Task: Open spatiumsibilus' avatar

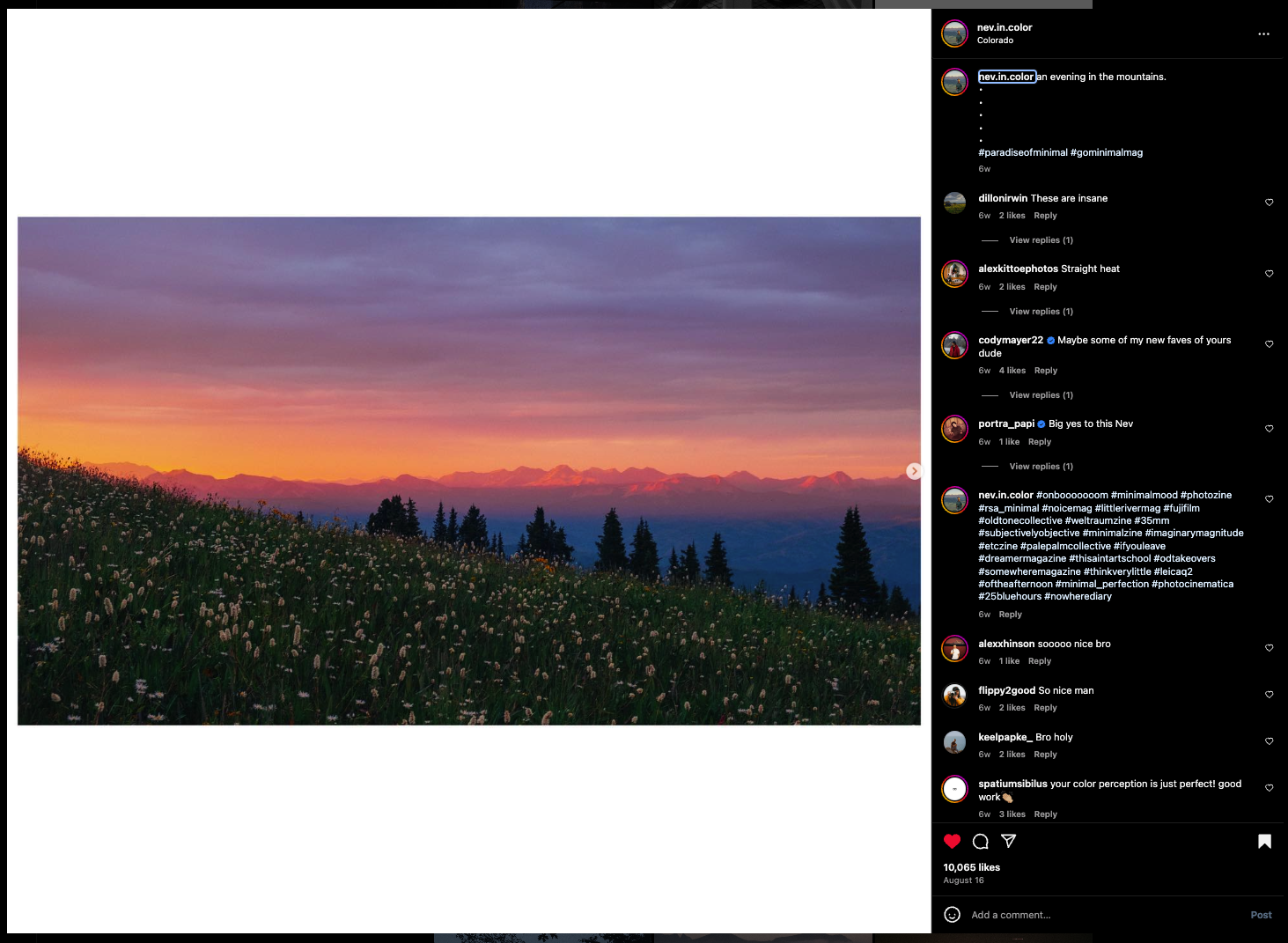Action: click(x=954, y=789)
